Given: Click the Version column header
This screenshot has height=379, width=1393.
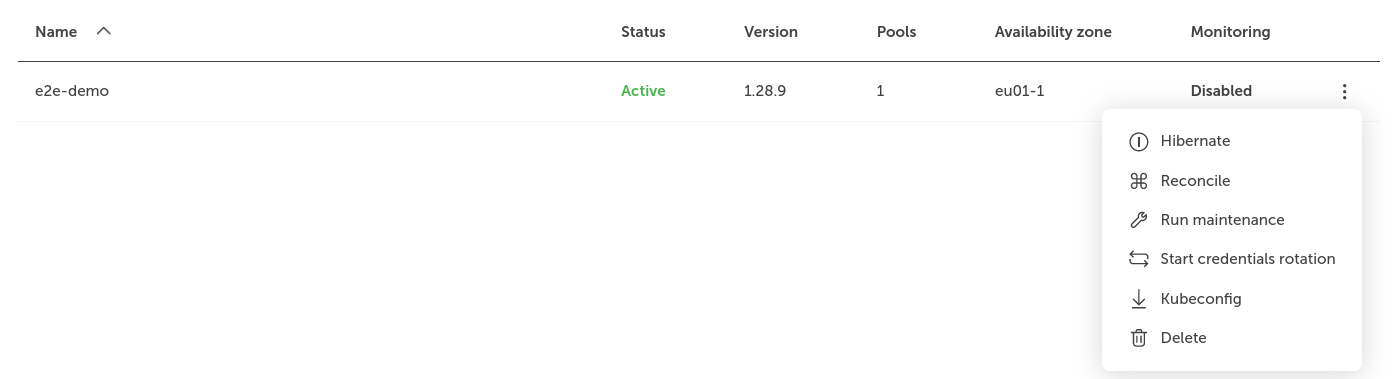Looking at the screenshot, I should click(x=771, y=32).
